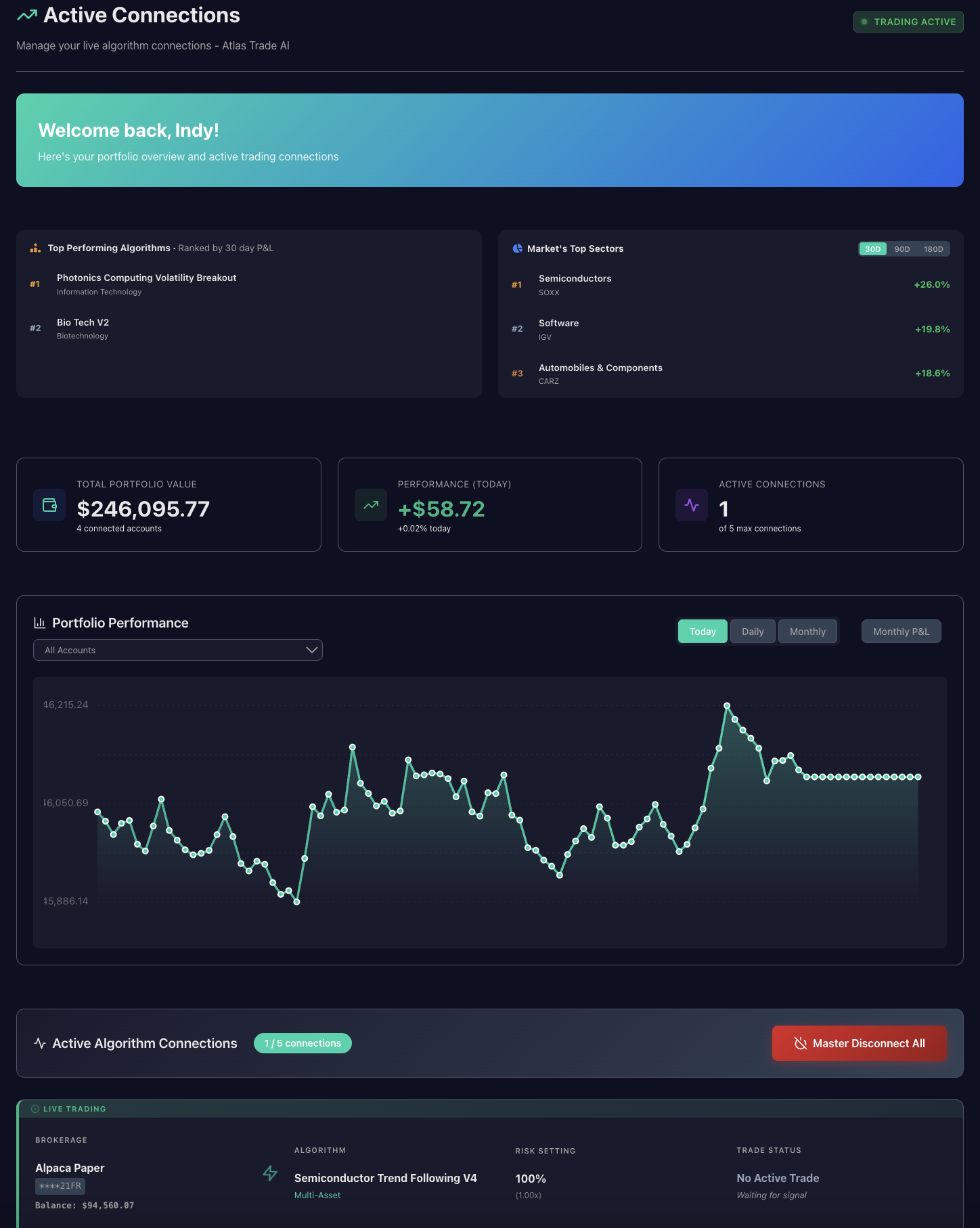Click the lightning bolt icon beside Semiconductor algorithm
980x1228 pixels.
click(x=270, y=1173)
